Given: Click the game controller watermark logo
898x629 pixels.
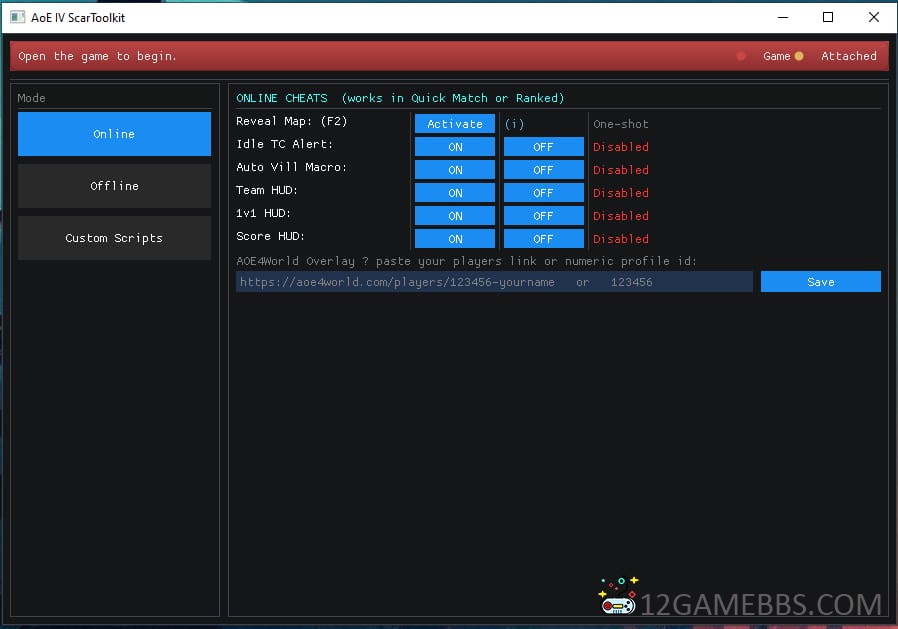Looking at the screenshot, I should [619, 596].
